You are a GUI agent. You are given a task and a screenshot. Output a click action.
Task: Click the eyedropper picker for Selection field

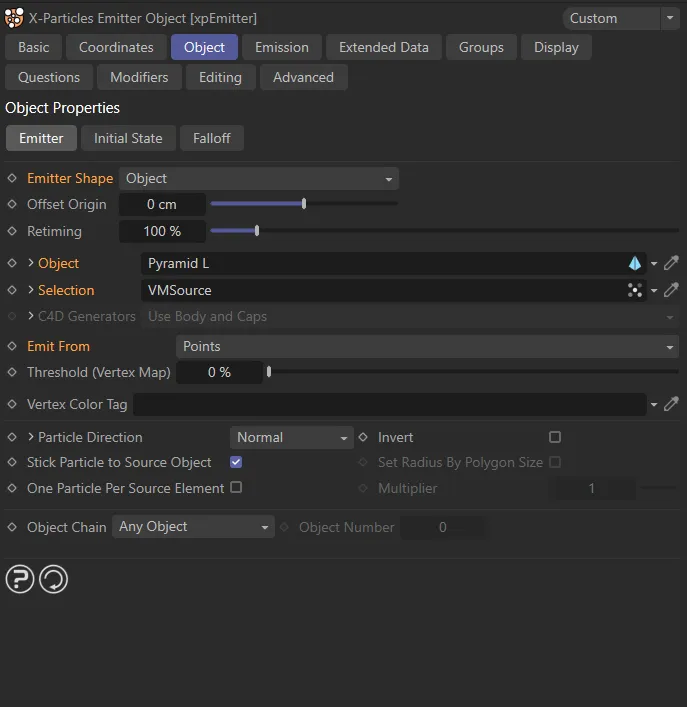(x=671, y=290)
